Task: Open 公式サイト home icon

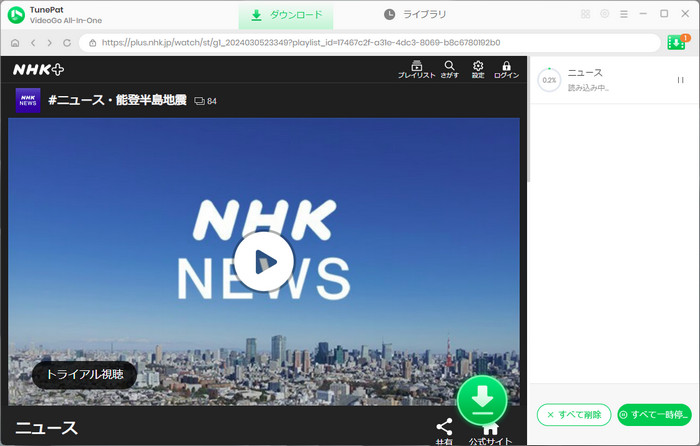Action: pyautogui.click(x=490, y=432)
